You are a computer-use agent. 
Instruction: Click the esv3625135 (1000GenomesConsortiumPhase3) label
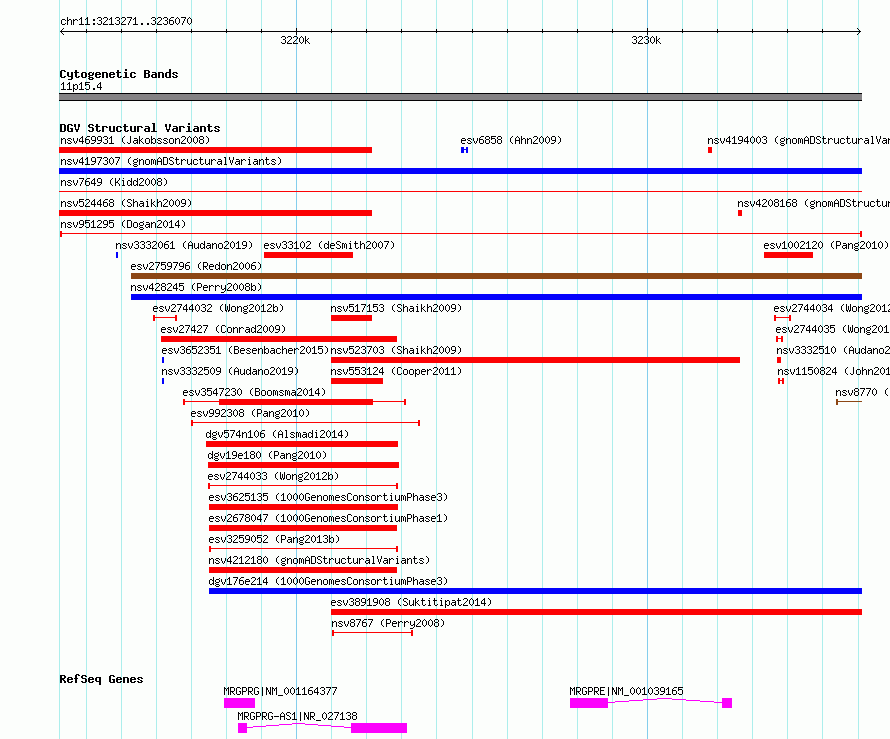328,497
